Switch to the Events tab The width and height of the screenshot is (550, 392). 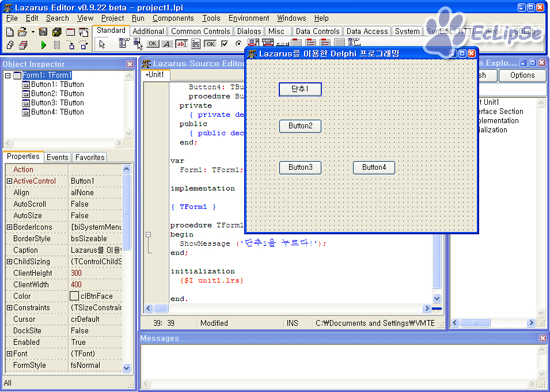(57, 157)
